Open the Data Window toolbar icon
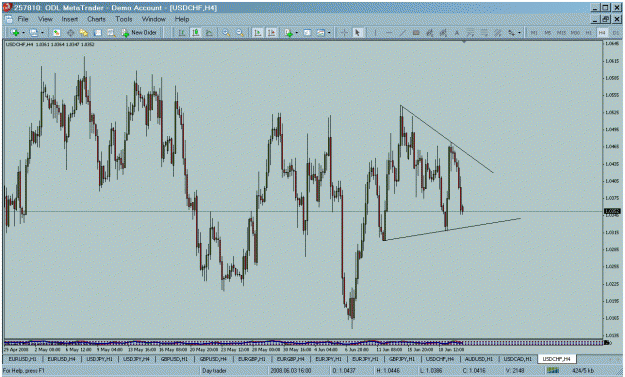Screen dimensions: 625x377 coord(70,33)
